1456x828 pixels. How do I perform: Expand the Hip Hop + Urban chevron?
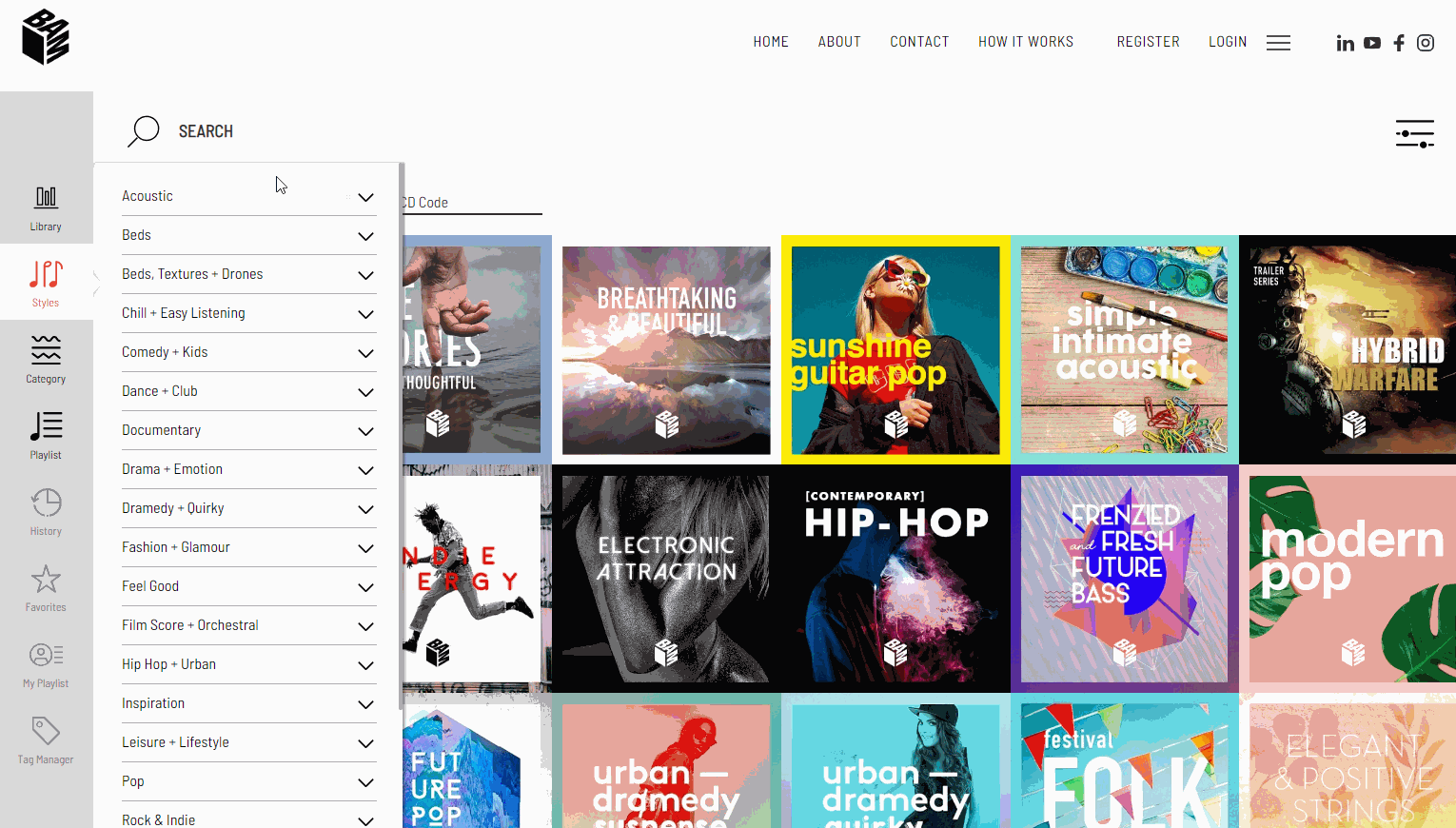tap(365, 665)
